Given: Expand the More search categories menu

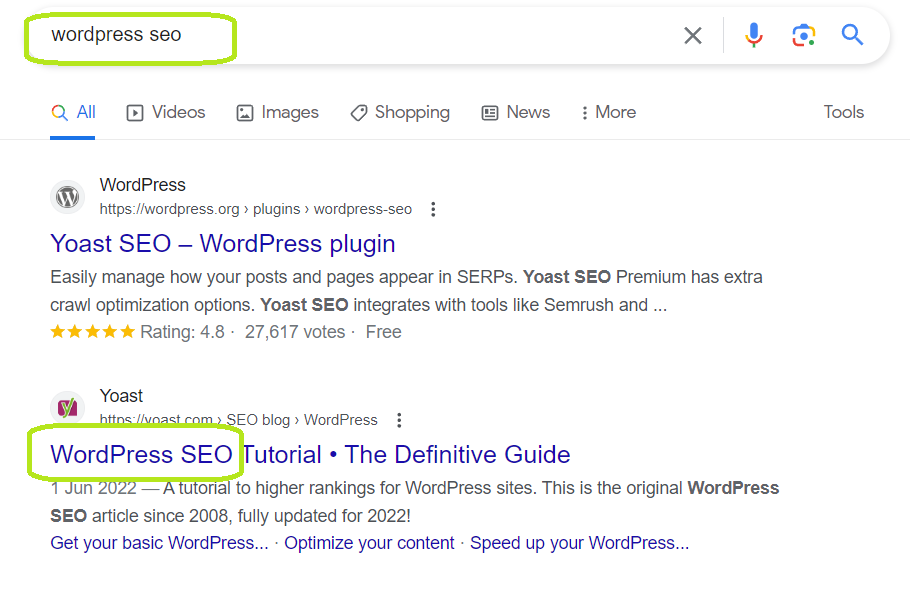Looking at the screenshot, I should point(609,112).
